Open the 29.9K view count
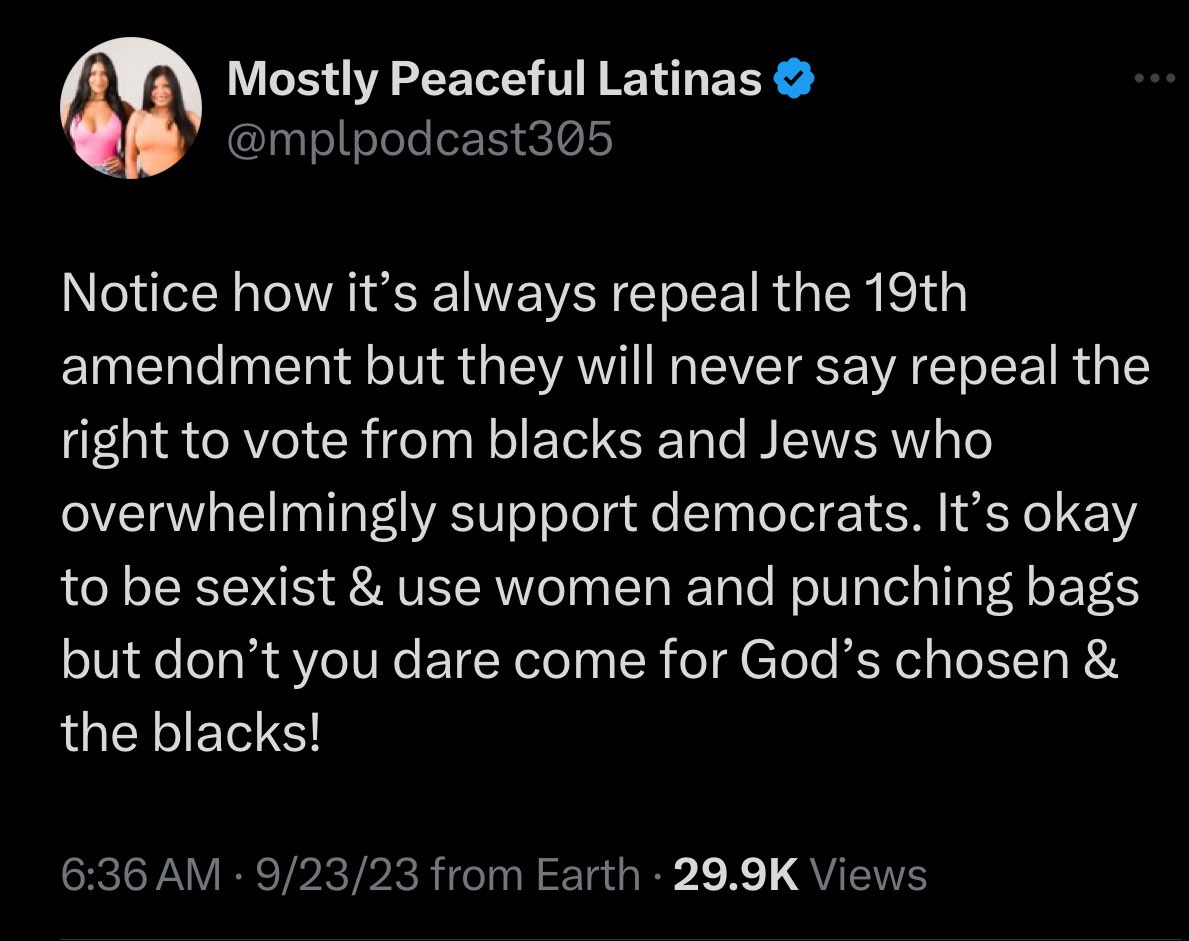The height and width of the screenshot is (941, 1189). [735, 875]
